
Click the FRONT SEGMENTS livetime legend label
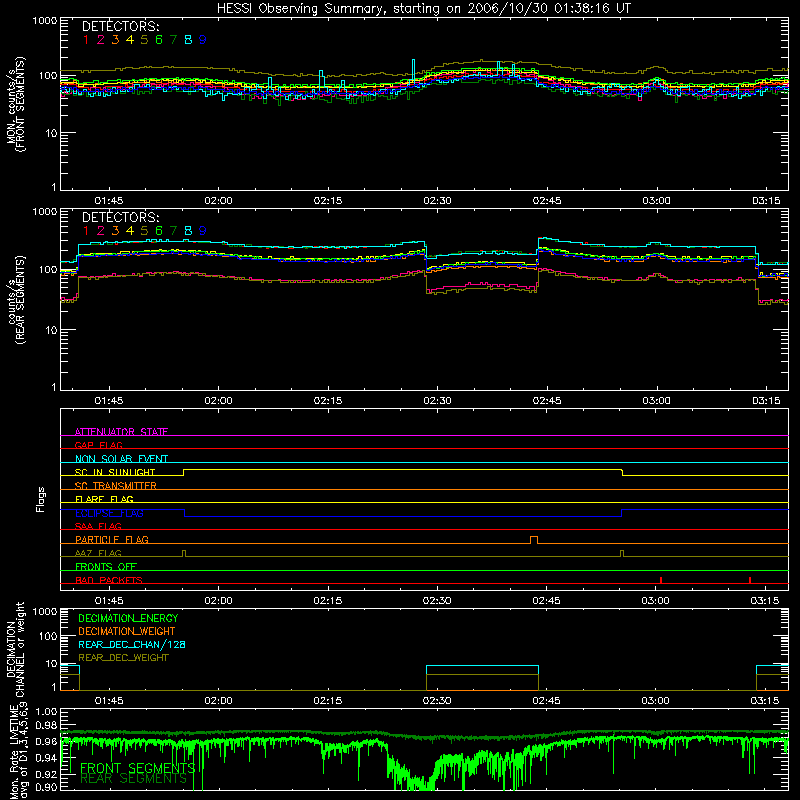coord(137,768)
